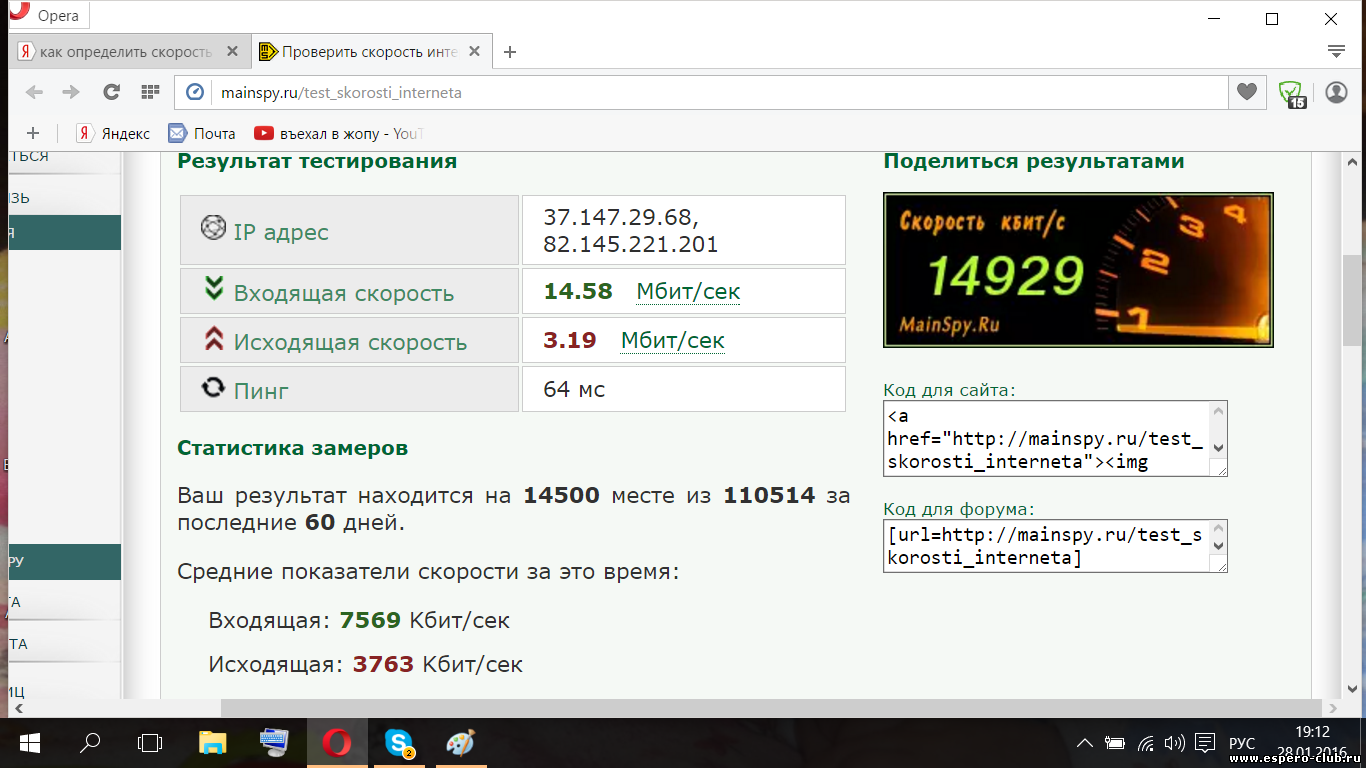Open the clock showing 19:12
Viewport: 1366px width, 768px height.
tap(1312, 733)
